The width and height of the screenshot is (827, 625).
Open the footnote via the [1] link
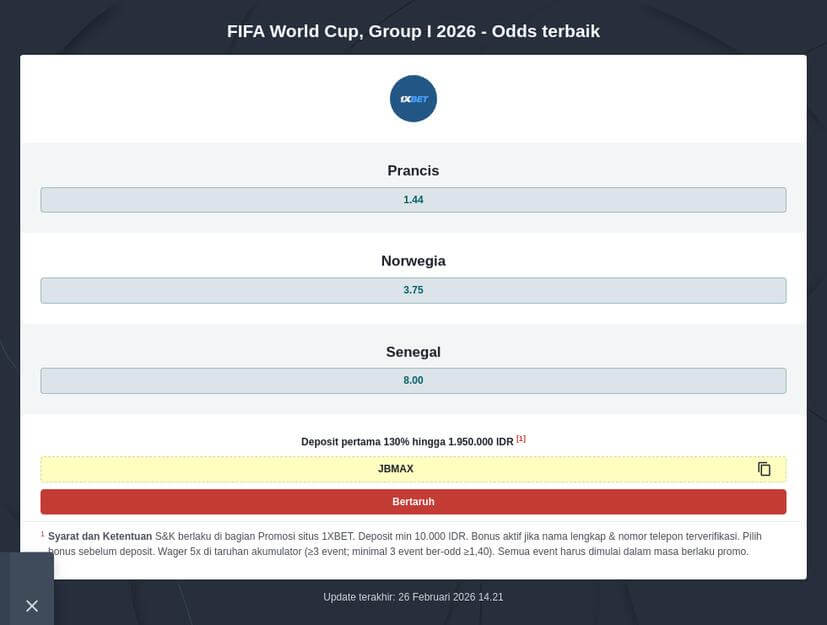(x=520, y=437)
